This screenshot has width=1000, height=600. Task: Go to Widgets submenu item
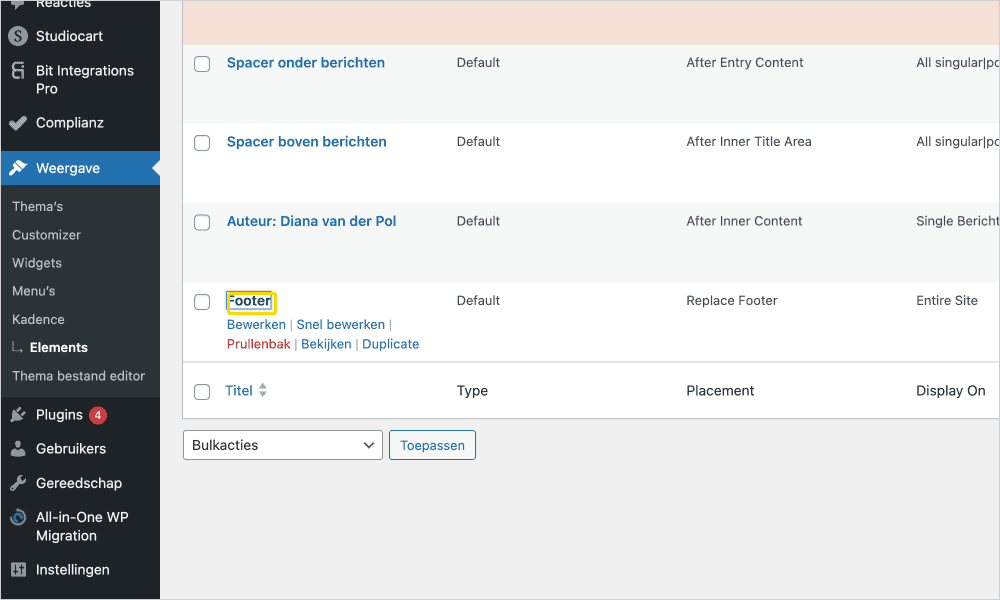pyautogui.click(x=37, y=263)
